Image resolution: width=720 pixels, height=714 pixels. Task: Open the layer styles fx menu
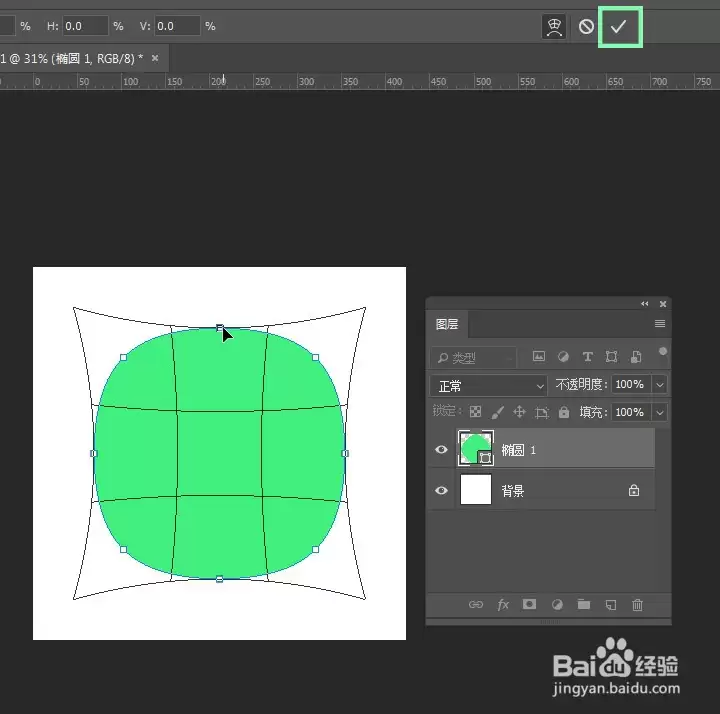pyautogui.click(x=503, y=605)
